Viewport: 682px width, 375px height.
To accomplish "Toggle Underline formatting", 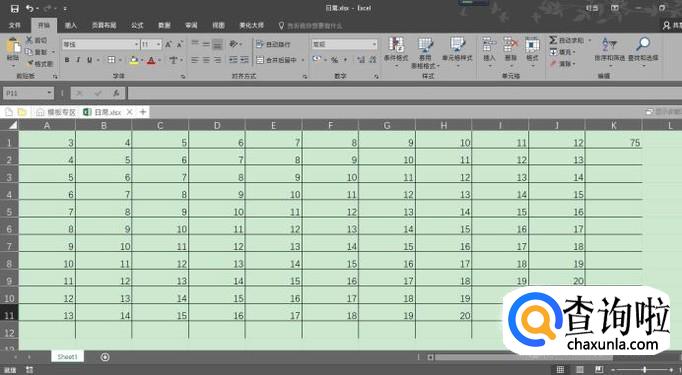I will click(x=89, y=60).
